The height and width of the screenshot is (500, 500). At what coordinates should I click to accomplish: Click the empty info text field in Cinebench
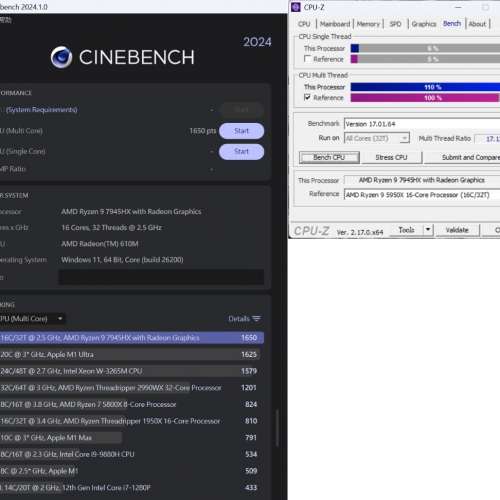(161, 277)
